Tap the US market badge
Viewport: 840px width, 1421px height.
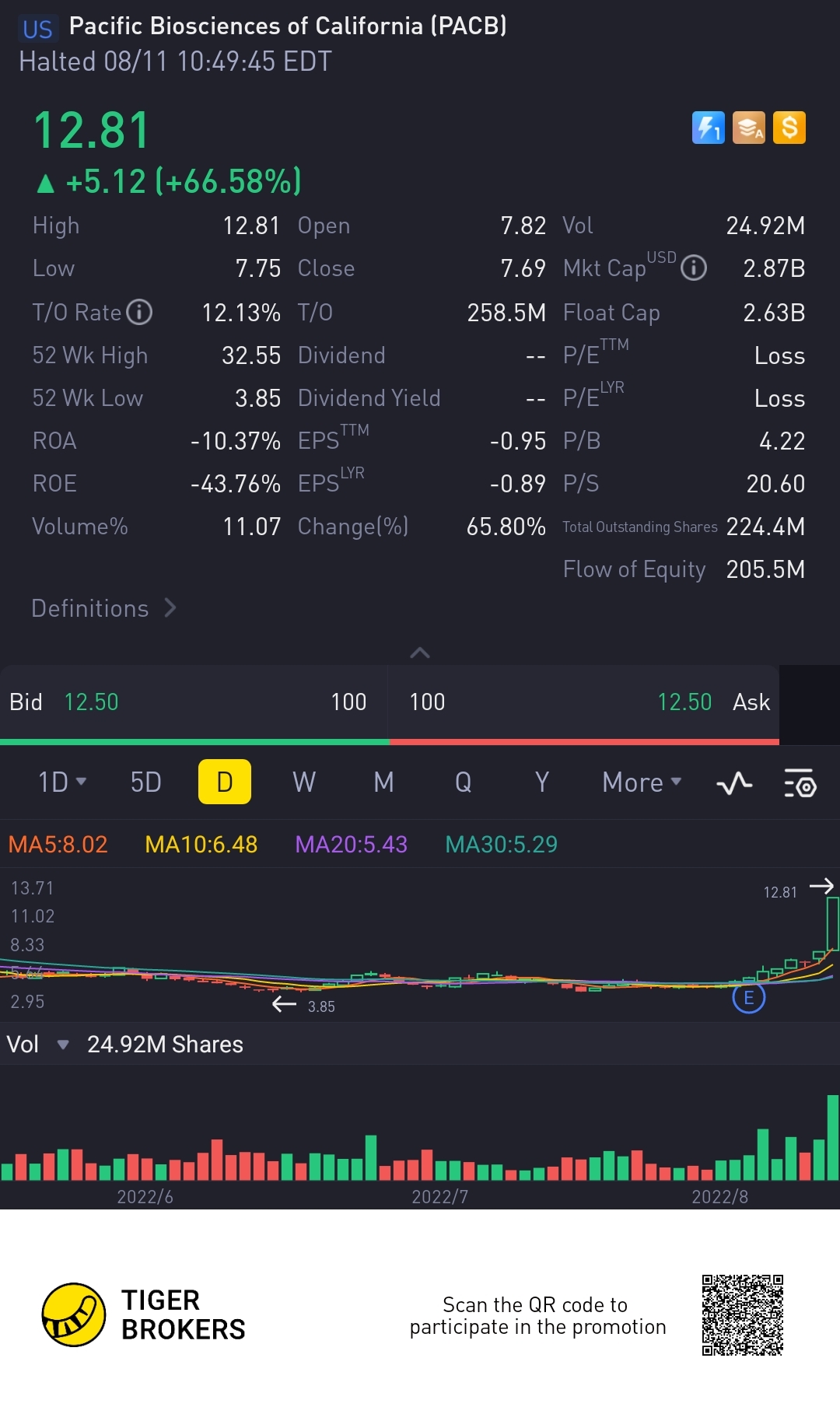[37, 29]
